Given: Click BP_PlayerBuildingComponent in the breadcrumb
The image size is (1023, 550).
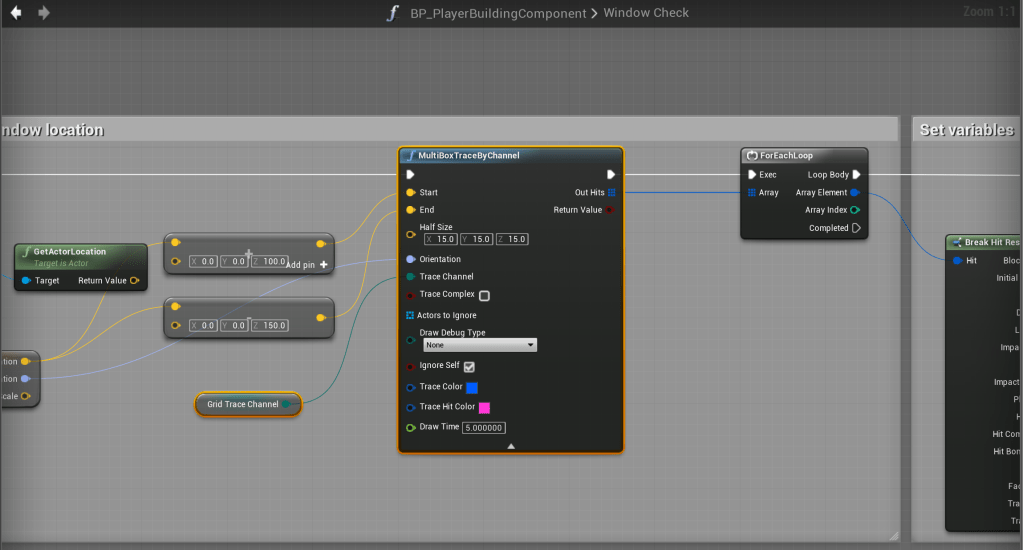Looking at the screenshot, I should click(x=499, y=13).
